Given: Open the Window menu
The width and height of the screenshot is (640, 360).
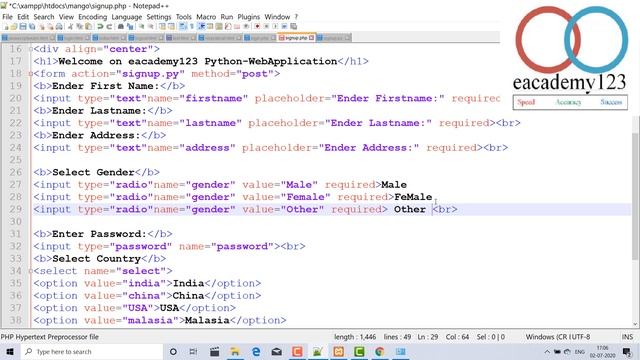Looking at the screenshot, I should (277, 17).
